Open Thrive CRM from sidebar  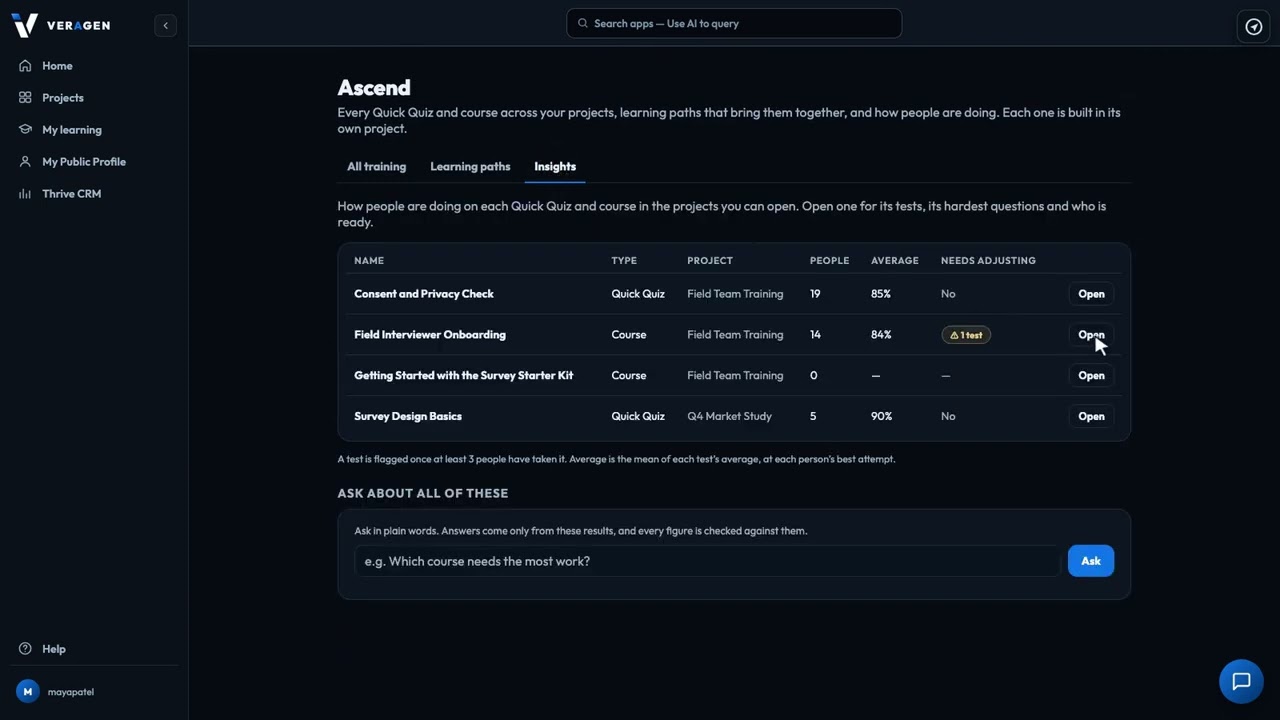[71, 194]
